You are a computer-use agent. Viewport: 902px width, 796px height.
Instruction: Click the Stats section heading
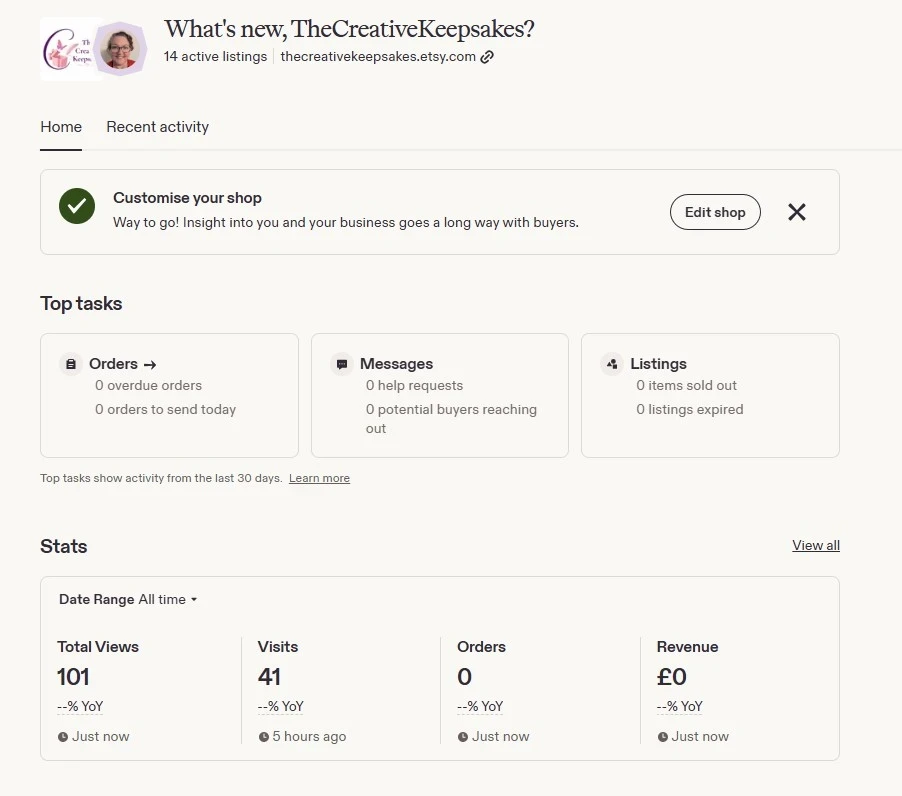tap(64, 546)
